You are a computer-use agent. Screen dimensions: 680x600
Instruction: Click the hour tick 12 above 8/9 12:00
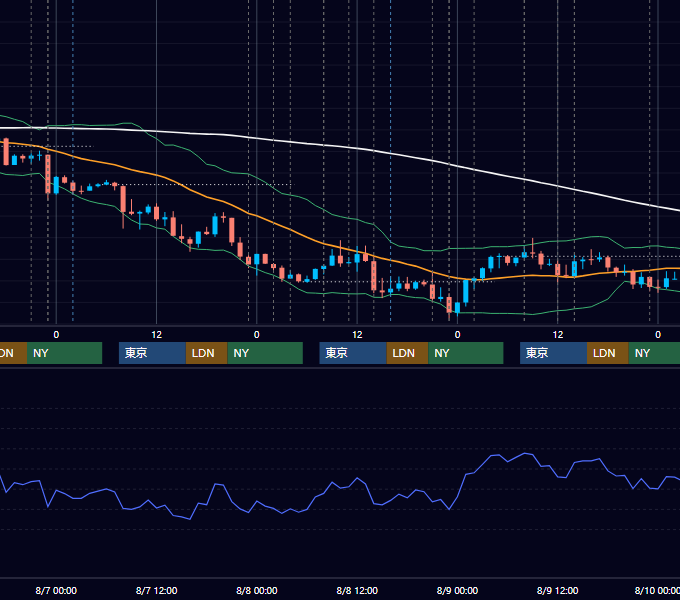[x=558, y=335]
